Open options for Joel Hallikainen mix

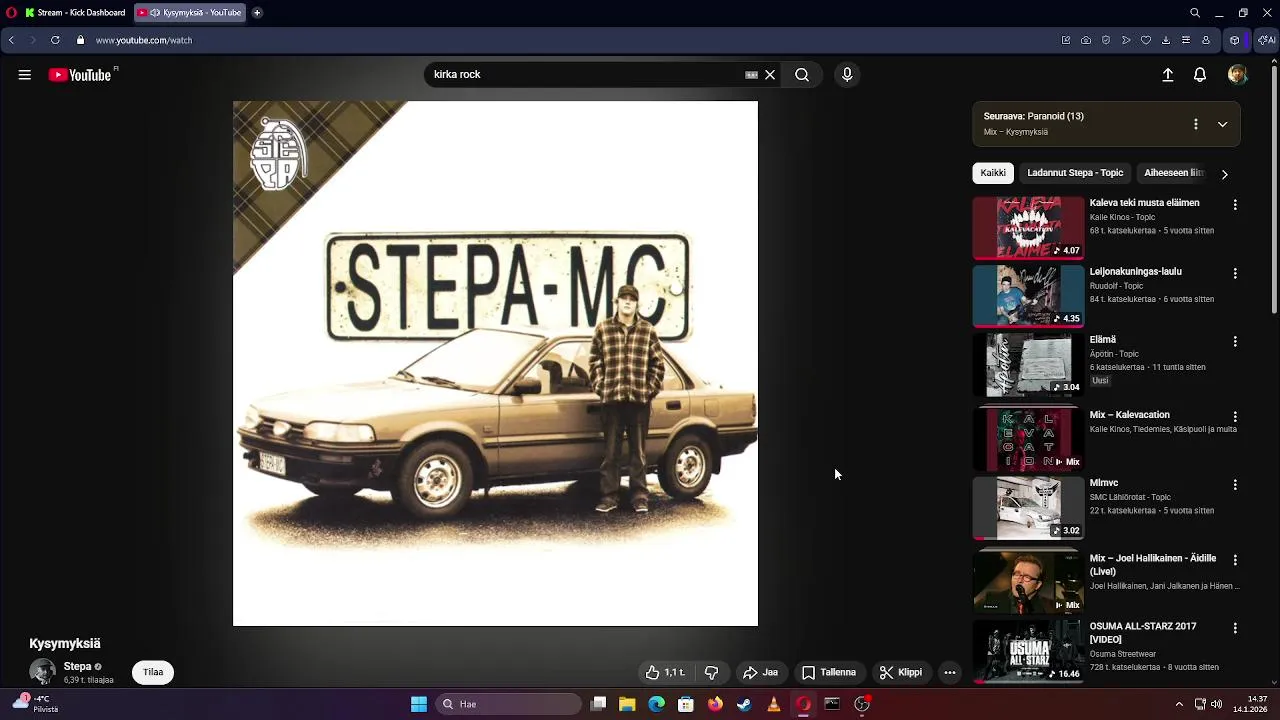(1235, 560)
